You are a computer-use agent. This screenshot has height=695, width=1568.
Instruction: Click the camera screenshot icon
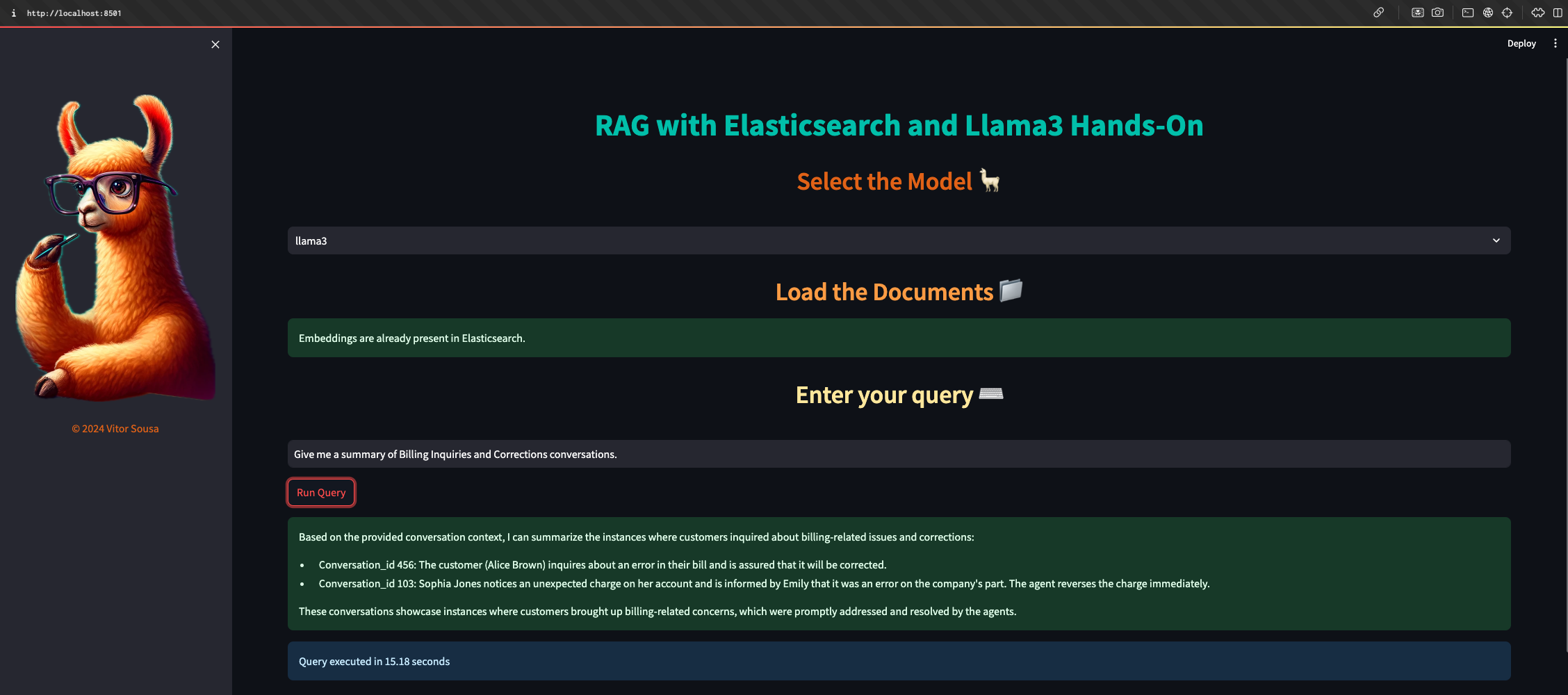(x=1437, y=13)
